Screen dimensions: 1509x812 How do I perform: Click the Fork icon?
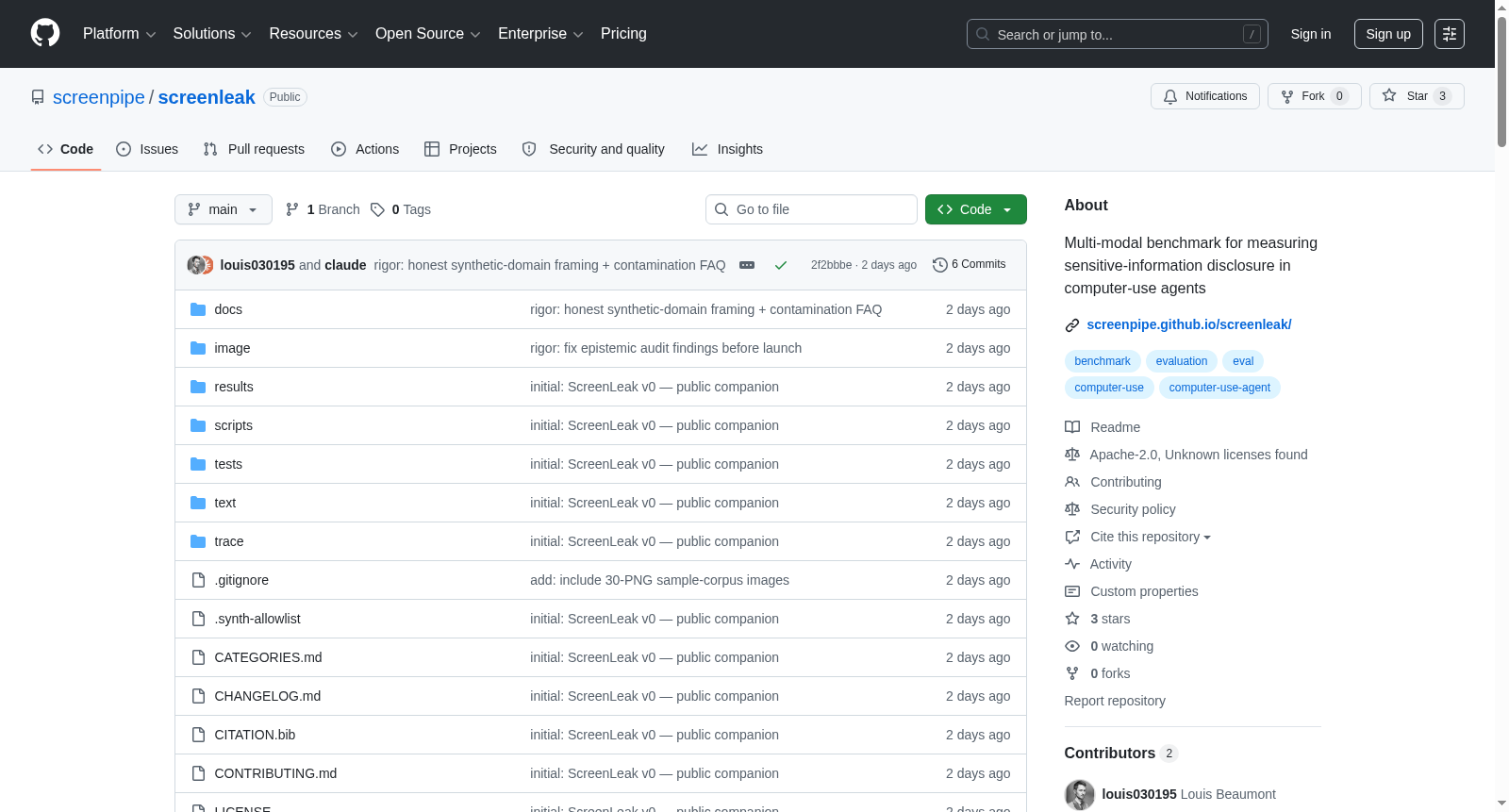(1287, 96)
